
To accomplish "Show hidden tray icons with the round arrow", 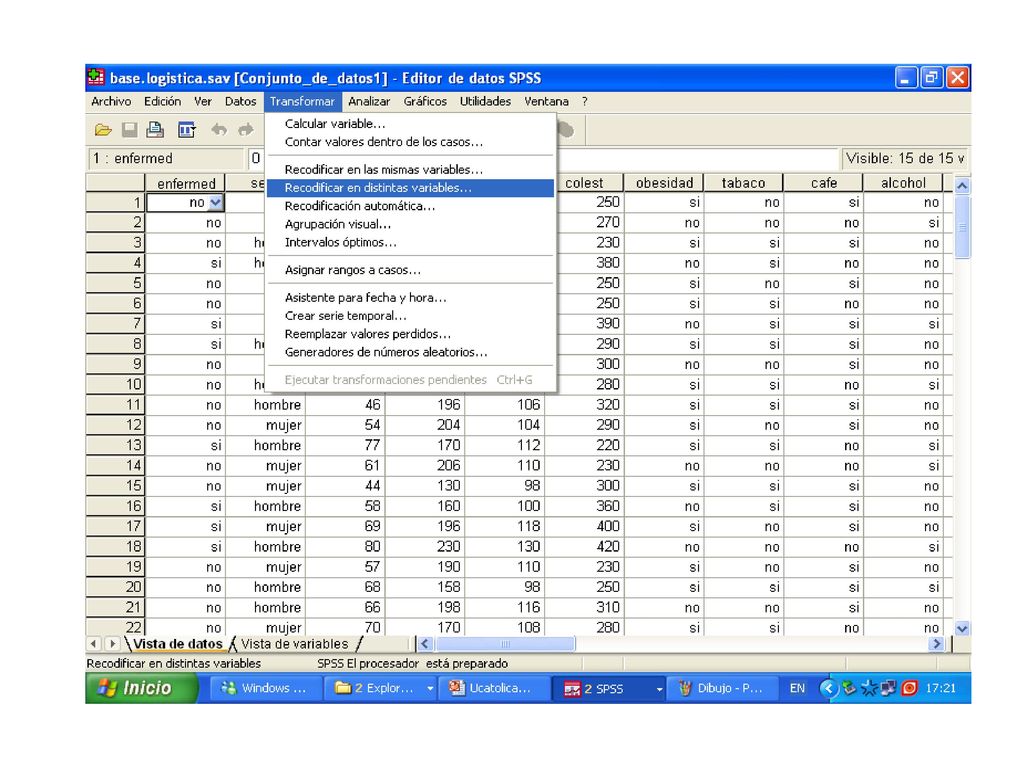I will coord(828,688).
